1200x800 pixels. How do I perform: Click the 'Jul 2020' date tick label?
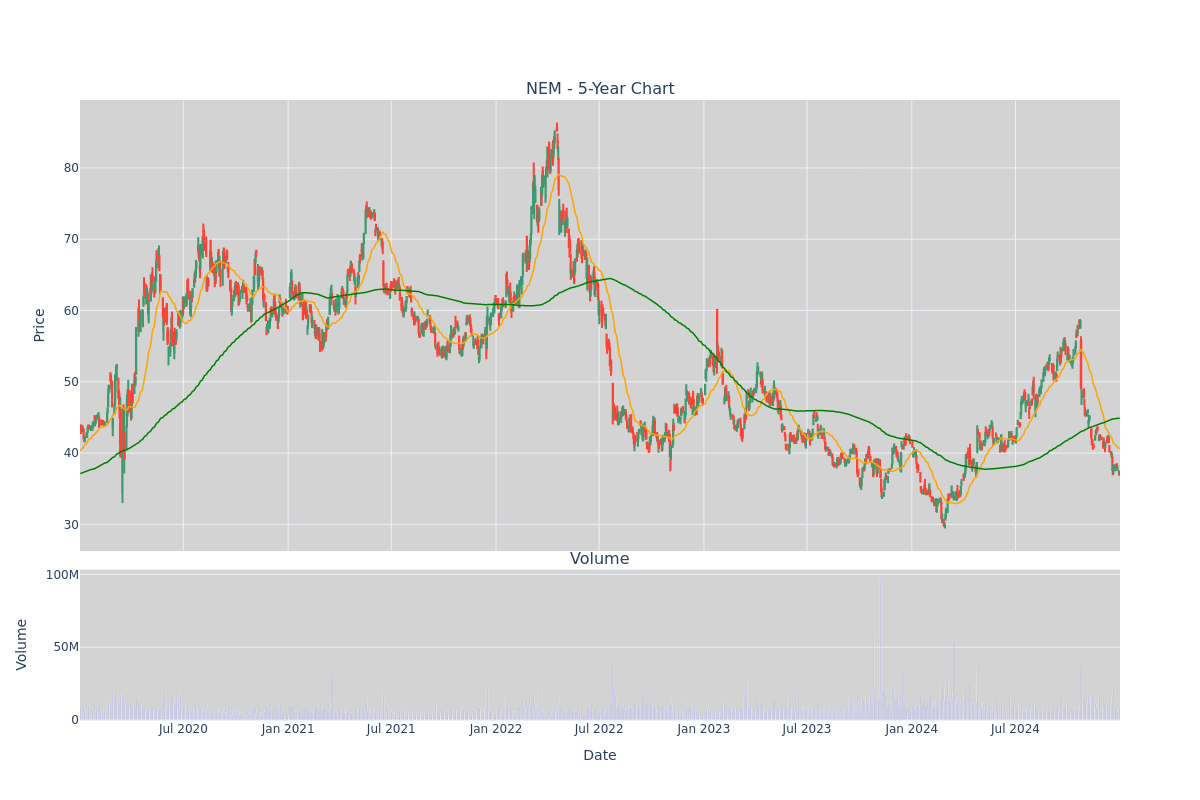coord(183,729)
